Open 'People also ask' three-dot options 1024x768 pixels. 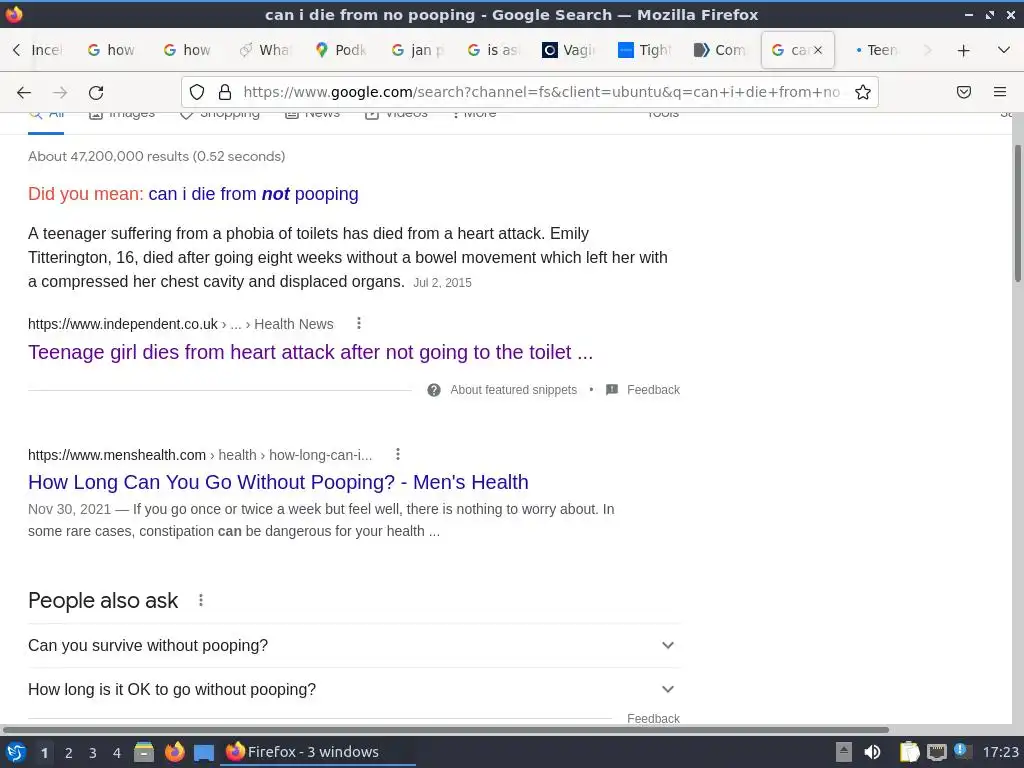point(201,600)
